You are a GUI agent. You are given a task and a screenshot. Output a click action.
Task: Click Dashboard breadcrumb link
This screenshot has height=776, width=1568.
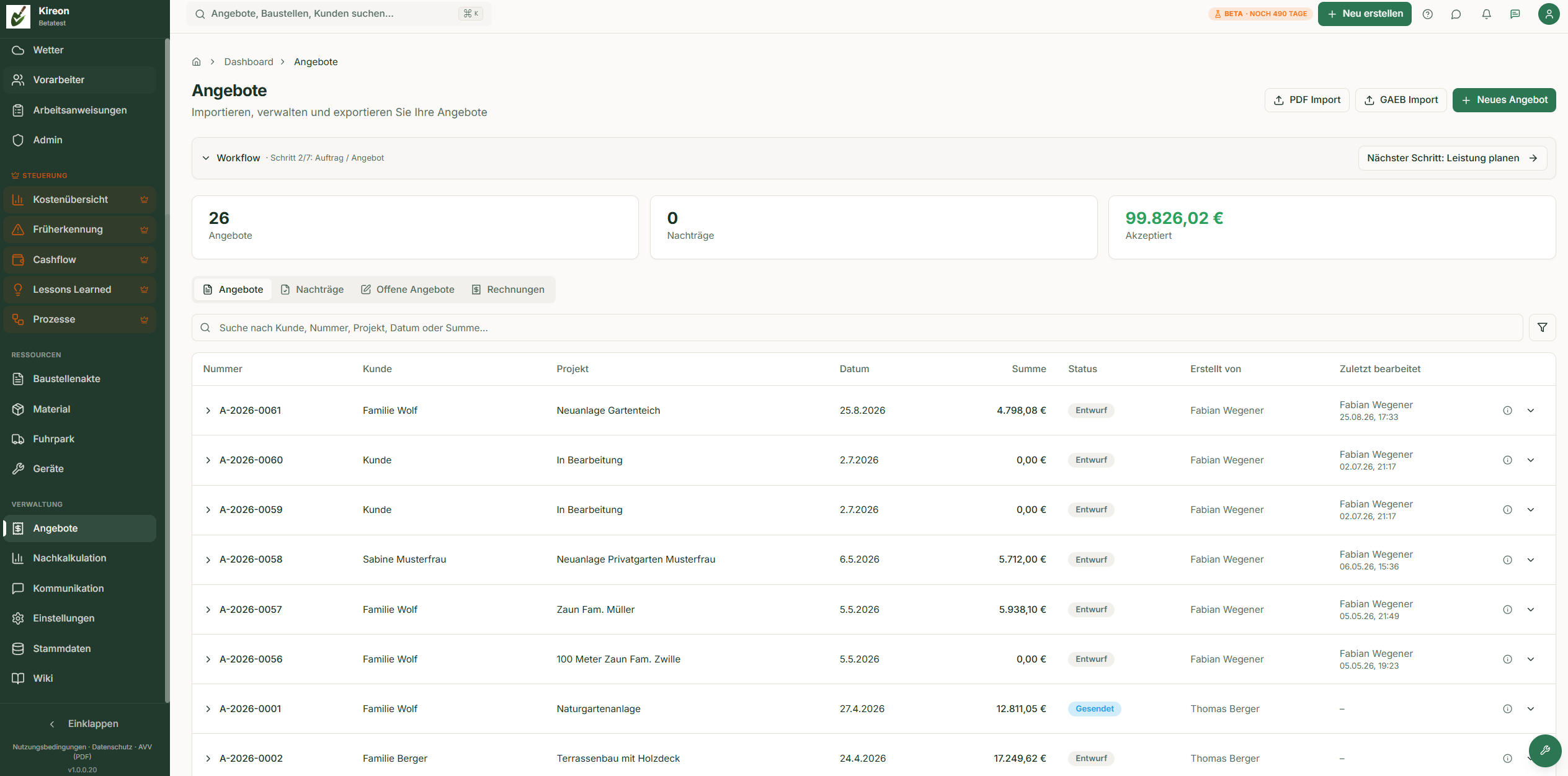pyautogui.click(x=249, y=62)
